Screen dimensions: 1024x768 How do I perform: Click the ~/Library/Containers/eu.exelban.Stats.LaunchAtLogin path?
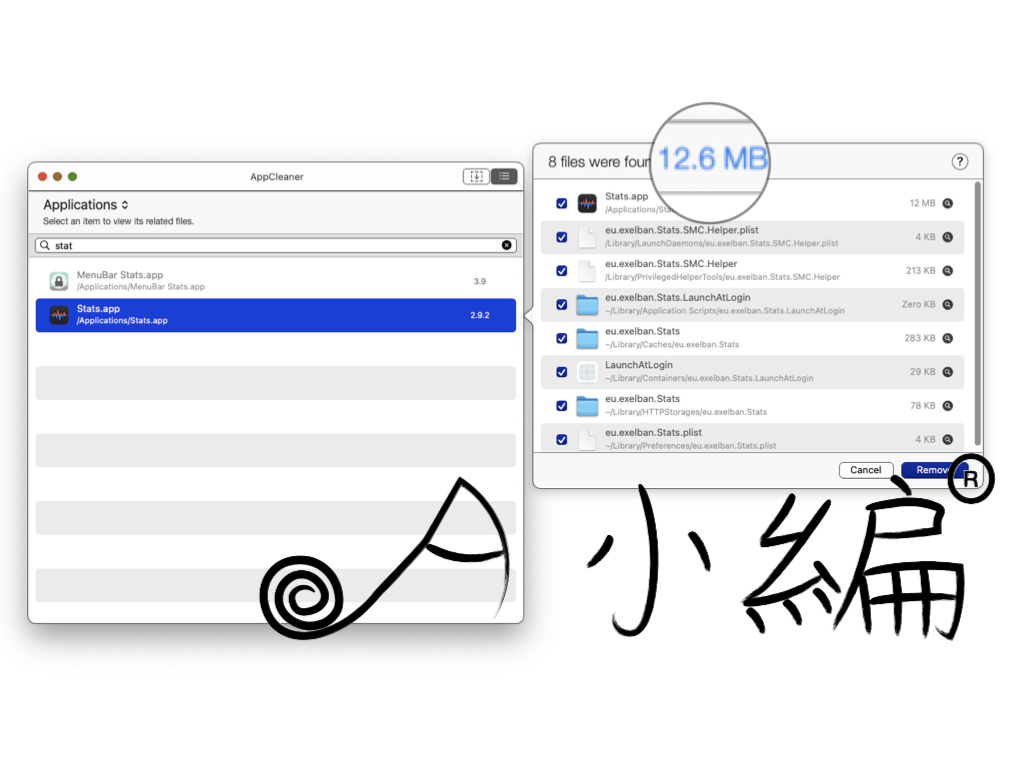click(709, 378)
